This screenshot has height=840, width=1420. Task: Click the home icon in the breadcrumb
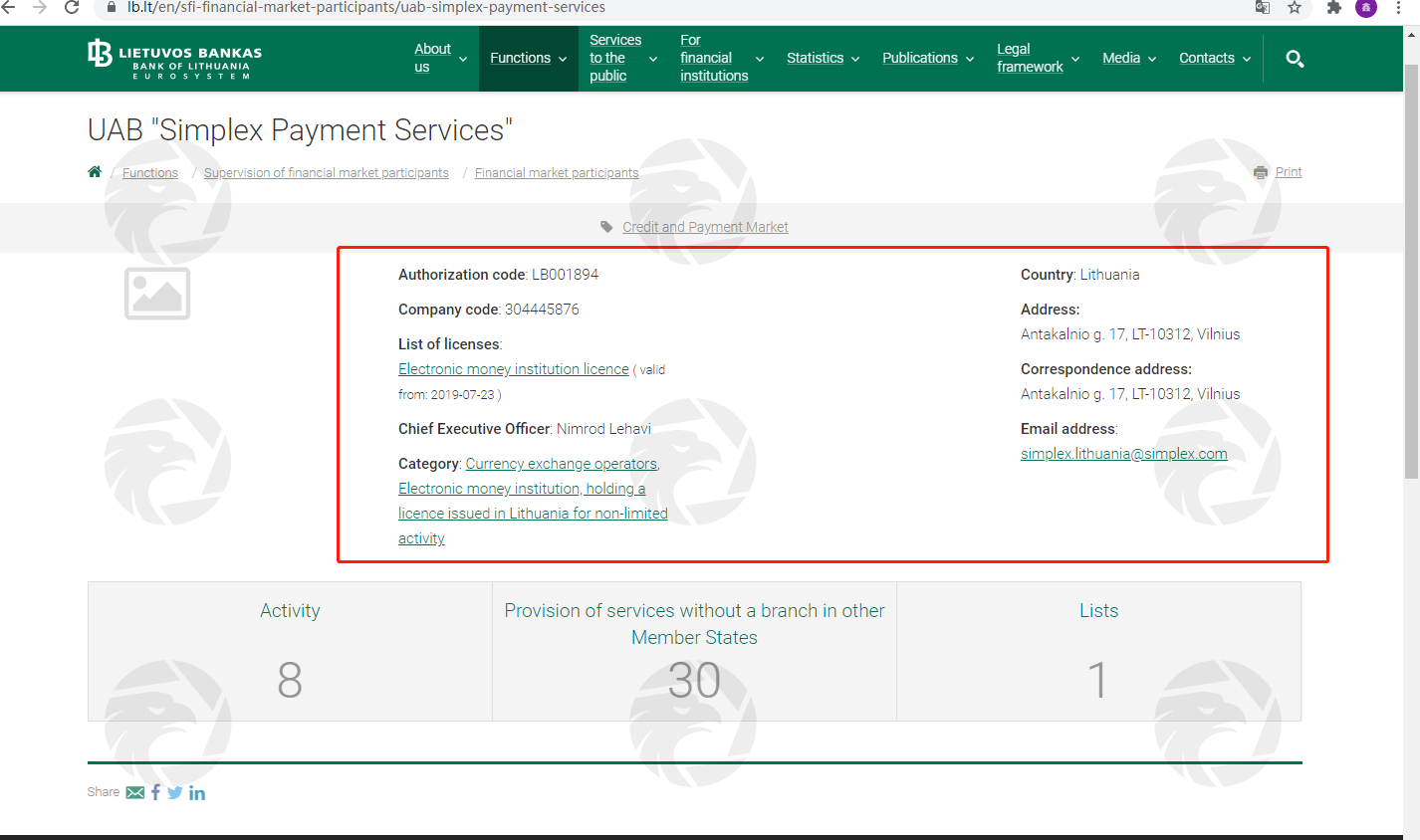click(95, 172)
